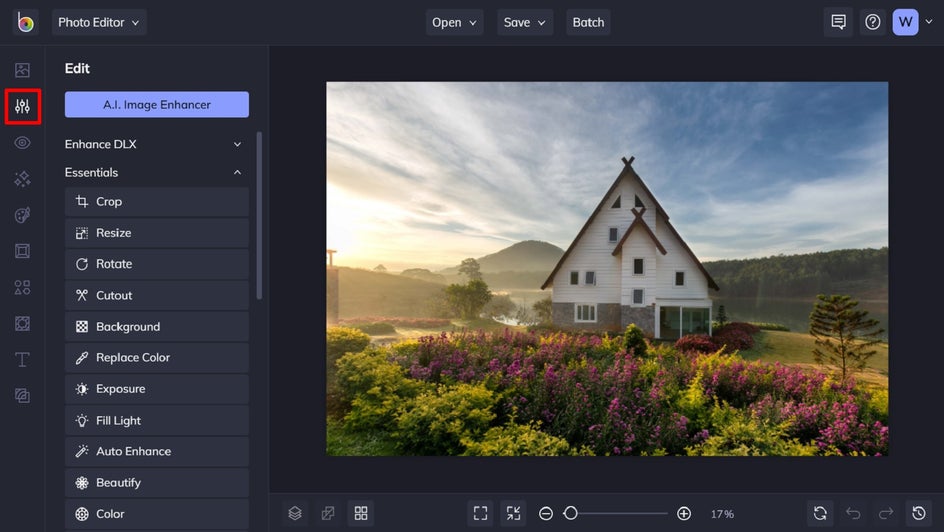The image size is (944, 532).
Task: Click the Batch button
Action: click(x=588, y=22)
